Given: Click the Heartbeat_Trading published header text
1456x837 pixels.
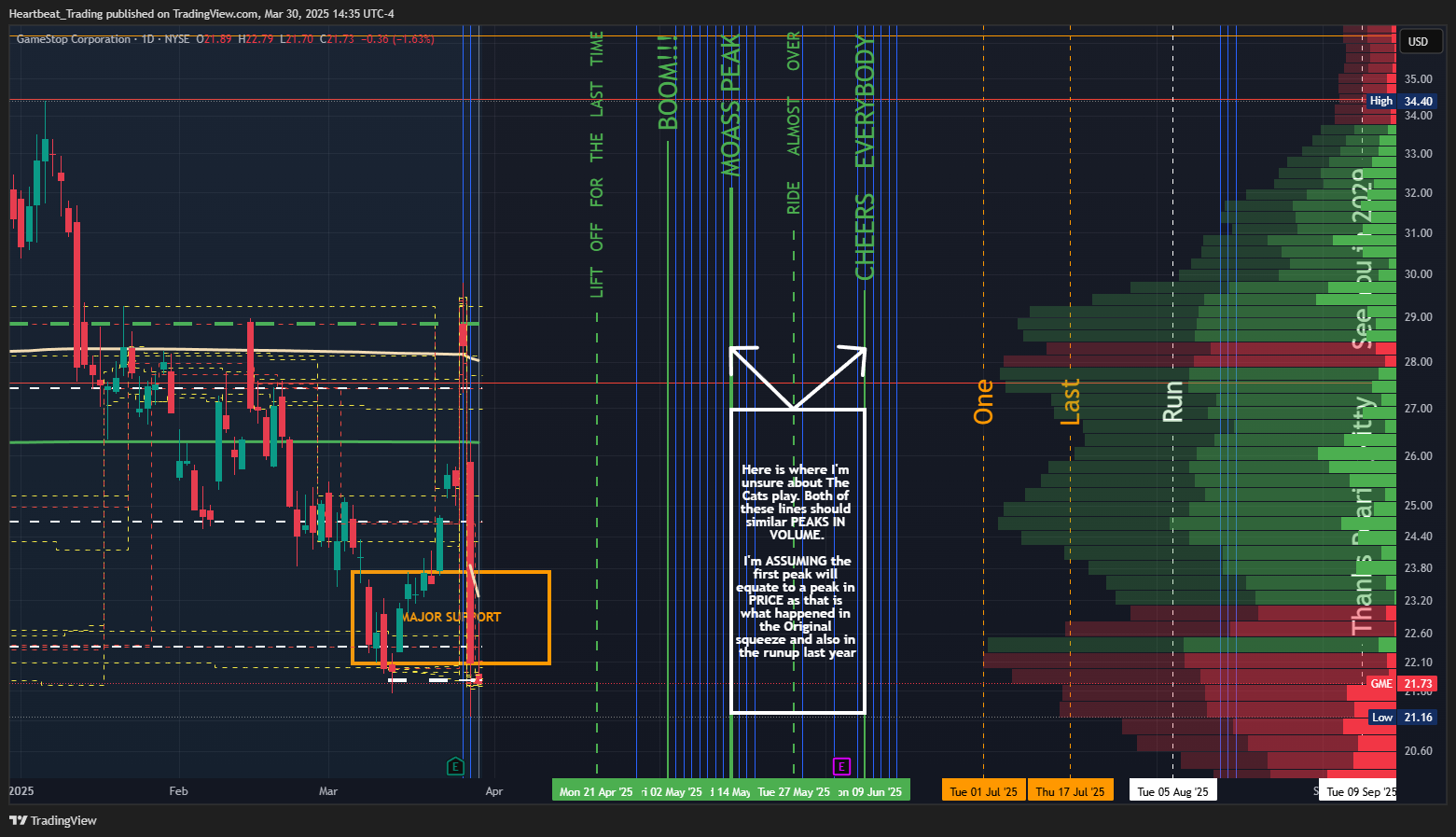Looking at the screenshot, I should (x=201, y=14).
